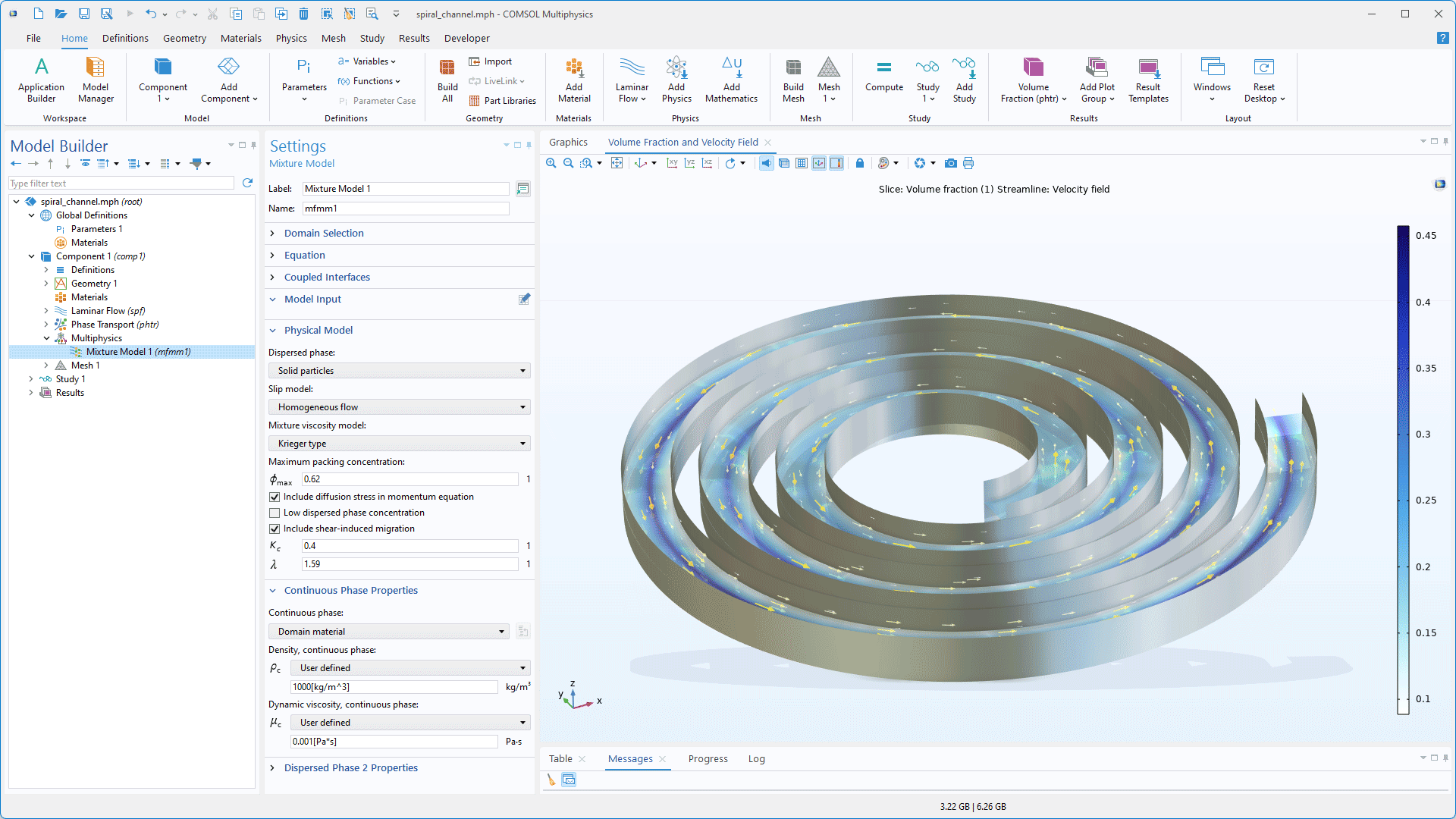
Task: Open the Continuous phase dropdown
Action: click(388, 632)
